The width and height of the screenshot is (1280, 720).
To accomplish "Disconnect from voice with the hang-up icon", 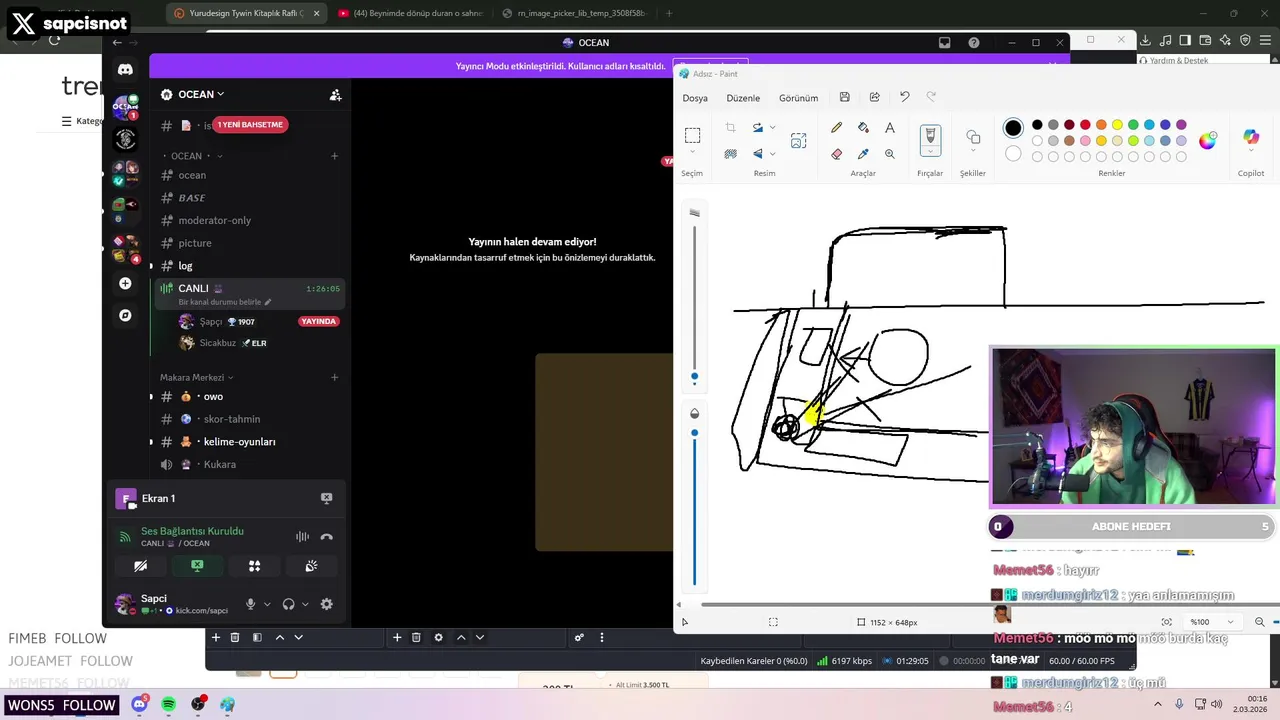I will tap(326, 537).
